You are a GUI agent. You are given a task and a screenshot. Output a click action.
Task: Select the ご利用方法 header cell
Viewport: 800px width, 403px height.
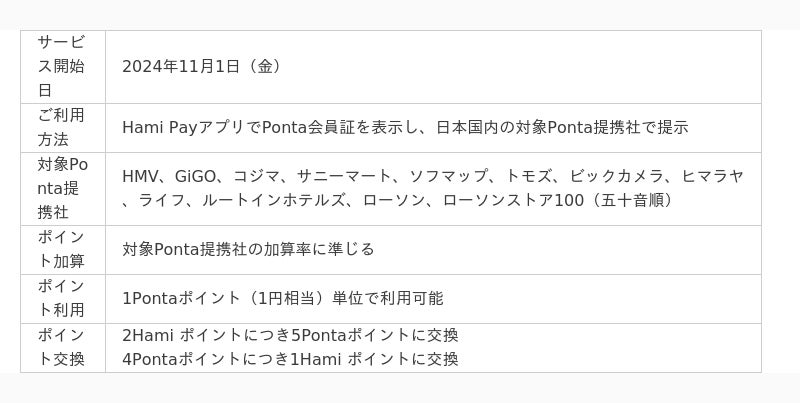62,127
